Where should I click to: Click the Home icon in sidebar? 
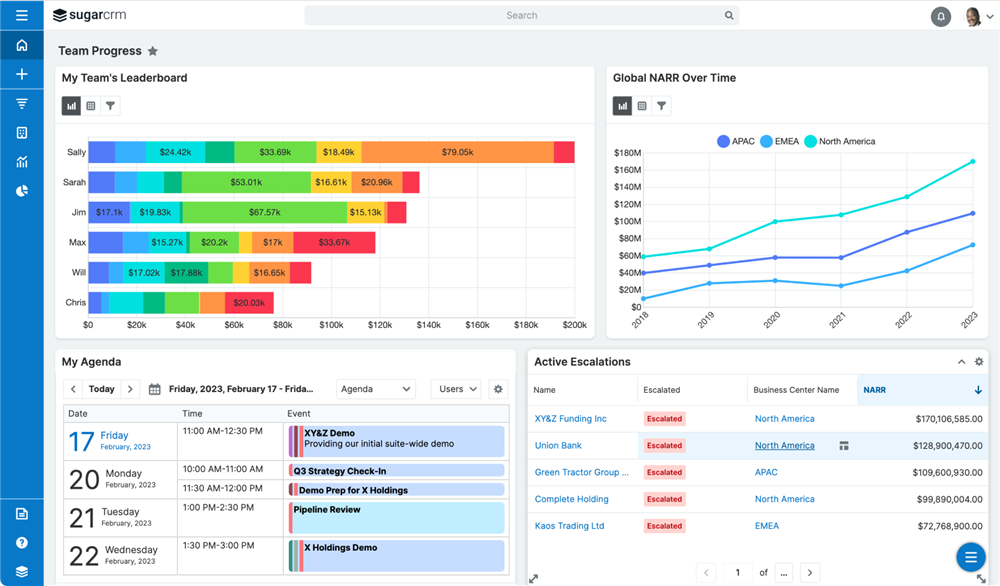click(21, 45)
